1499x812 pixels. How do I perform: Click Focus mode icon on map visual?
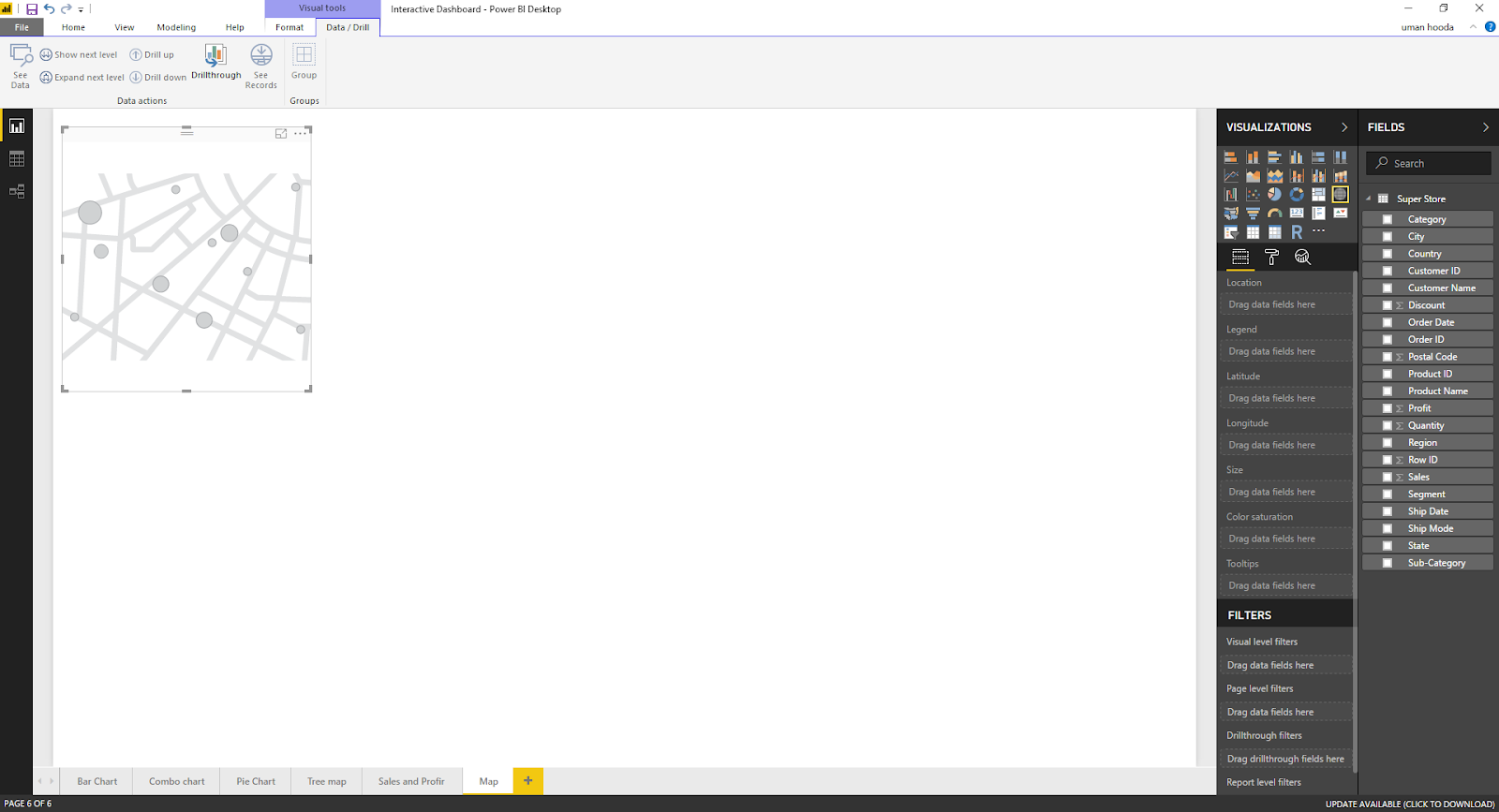[281, 134]
